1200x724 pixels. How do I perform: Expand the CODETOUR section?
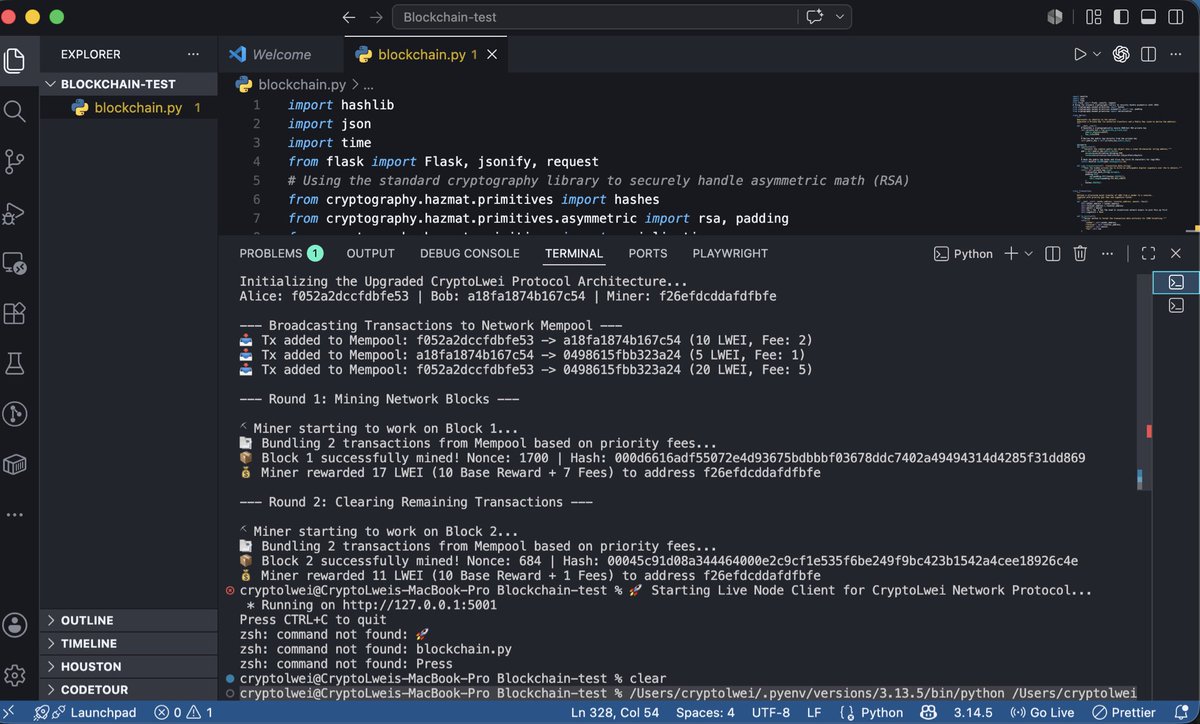(x=128, y=689)
